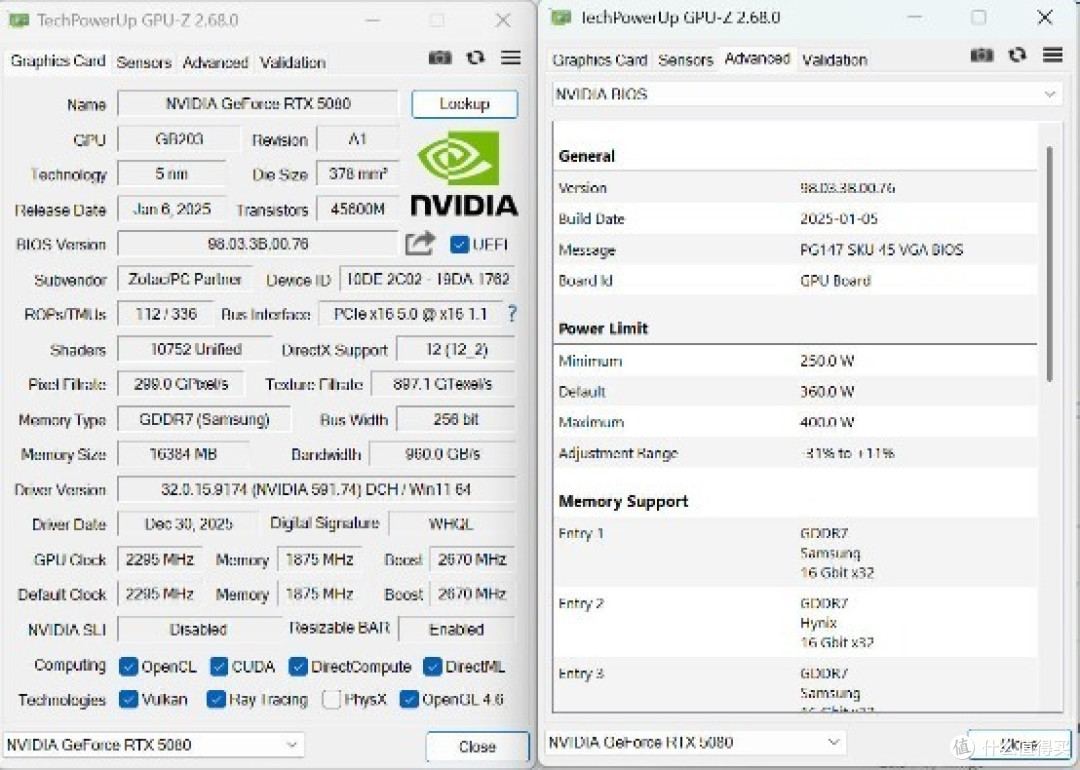
Task: Close the left GPU-Z window
Action: tap(503, 21)
